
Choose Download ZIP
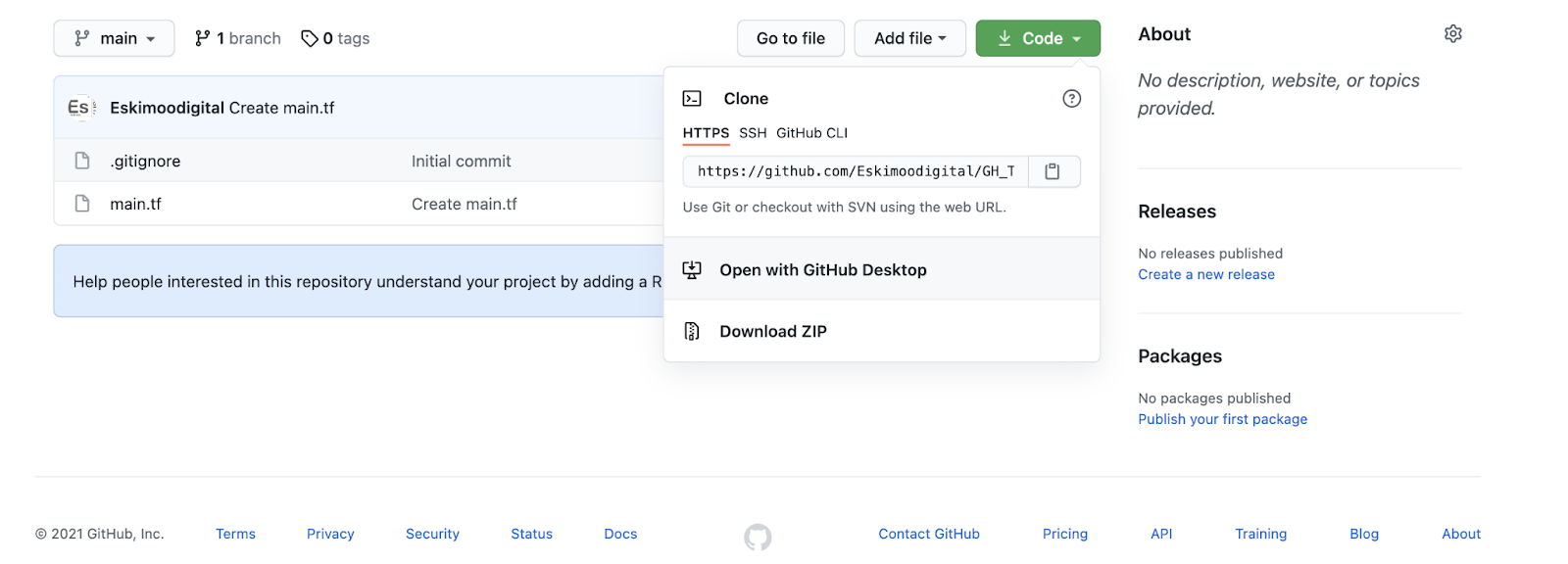coord(881,331)
